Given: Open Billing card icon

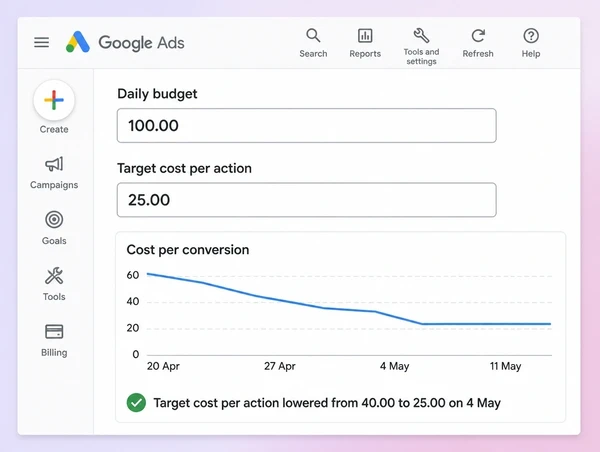Looking at the screenshot, I should (54, 331).
